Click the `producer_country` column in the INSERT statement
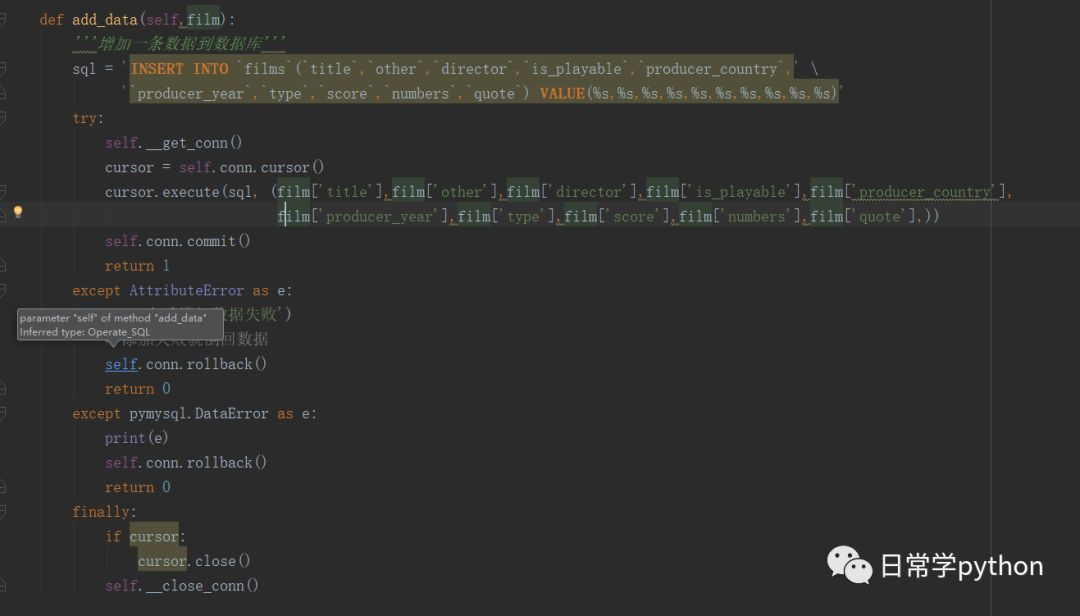Screen dimensions: 1080x616 coord(712,69)
